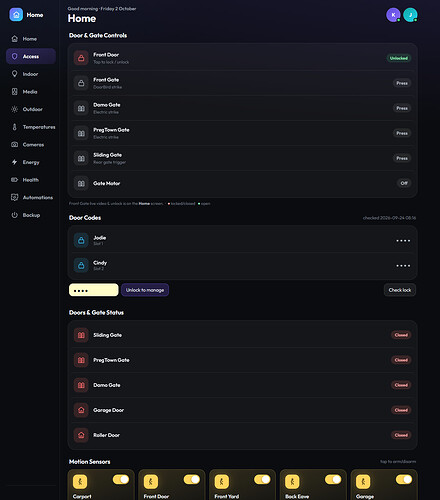Image resolution: width=440 pixels, height=500 pixels.
Task: Click the Press button for Sliding Gate
Action: pos(402,158)
